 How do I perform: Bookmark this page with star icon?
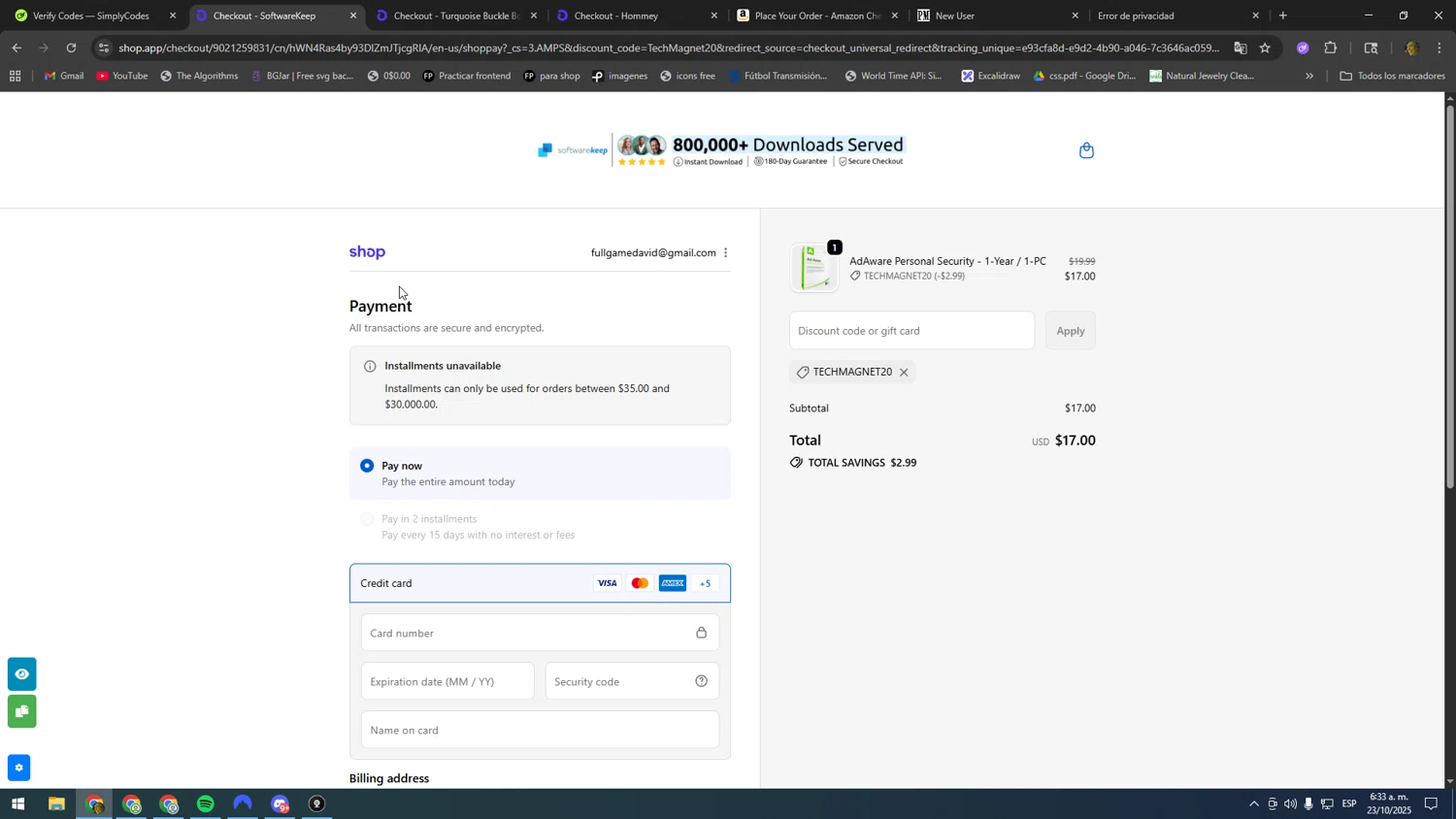pos(1265,48)
